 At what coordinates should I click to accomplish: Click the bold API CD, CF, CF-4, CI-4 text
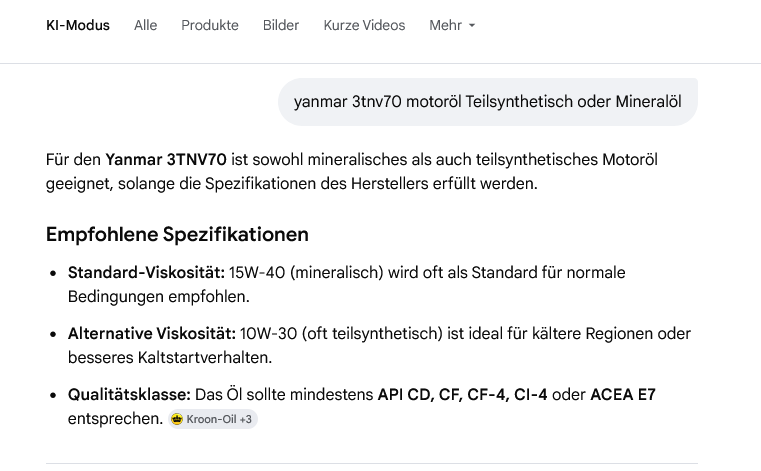pos(462,395)
